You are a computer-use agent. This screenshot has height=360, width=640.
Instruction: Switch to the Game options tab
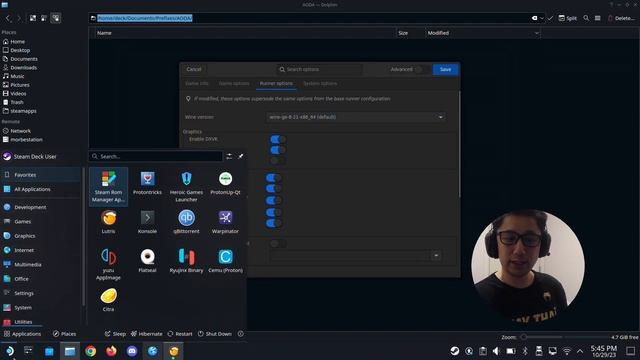point(234,83)
